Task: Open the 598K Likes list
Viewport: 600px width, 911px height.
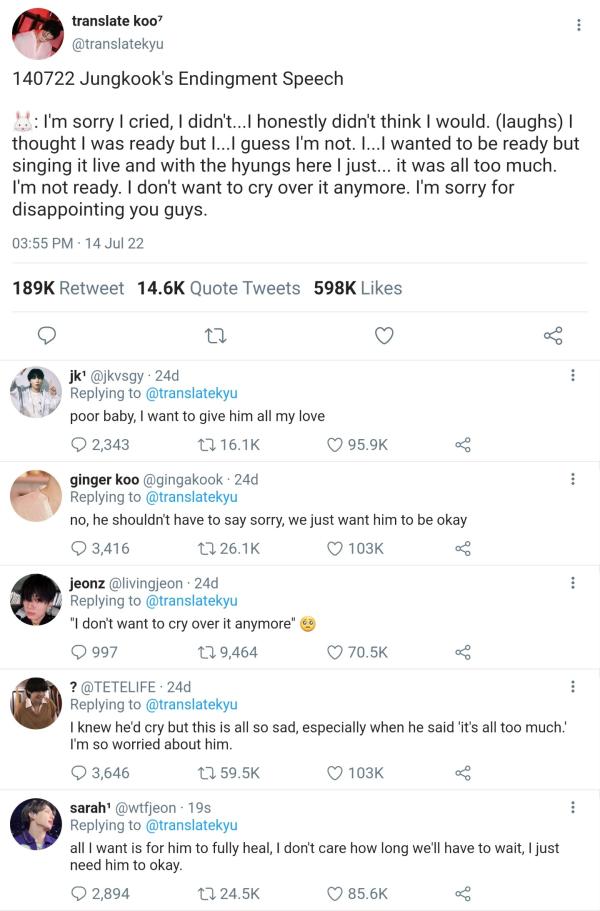Action: coord(357,288)
